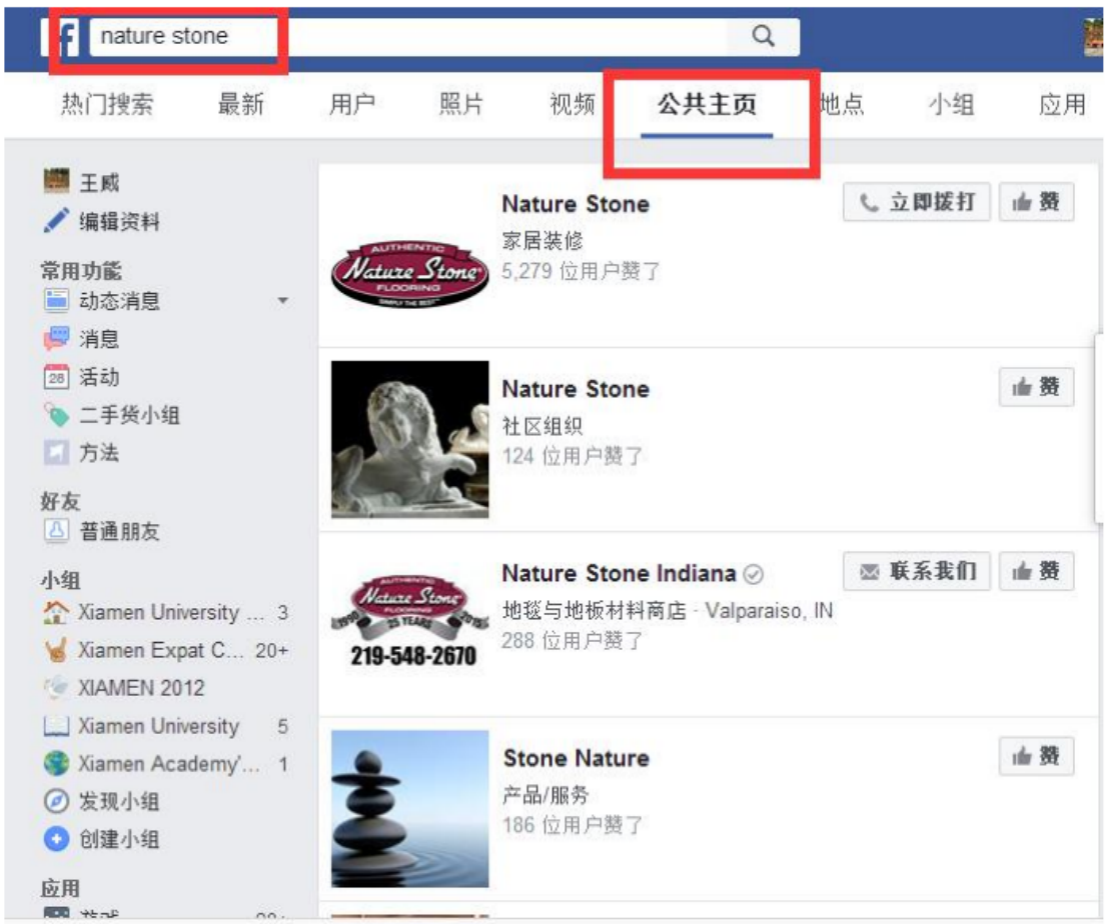Click the 立即拨打 call button
Screen dimensions: 1108x924
(917, 202)
